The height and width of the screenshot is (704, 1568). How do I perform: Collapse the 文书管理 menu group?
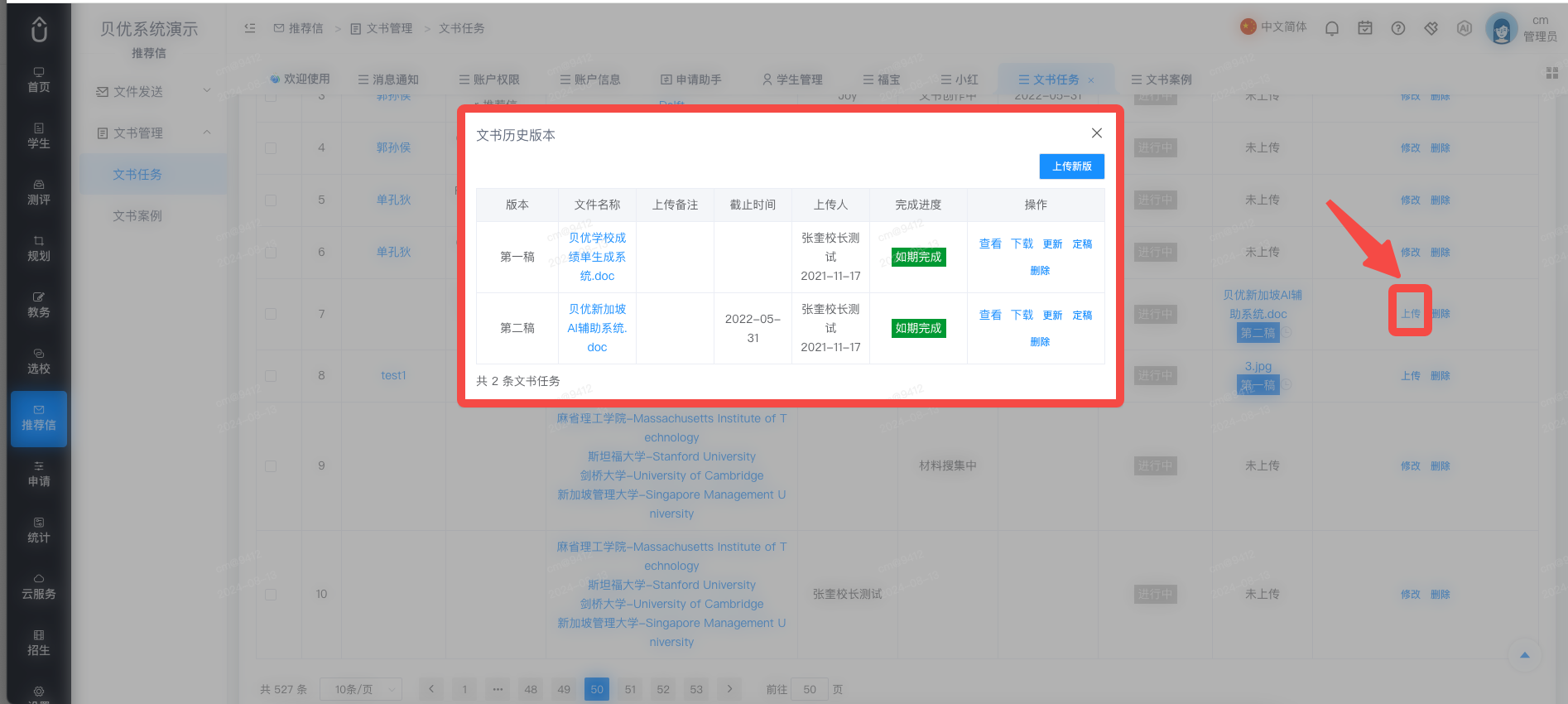click(153, 133)
